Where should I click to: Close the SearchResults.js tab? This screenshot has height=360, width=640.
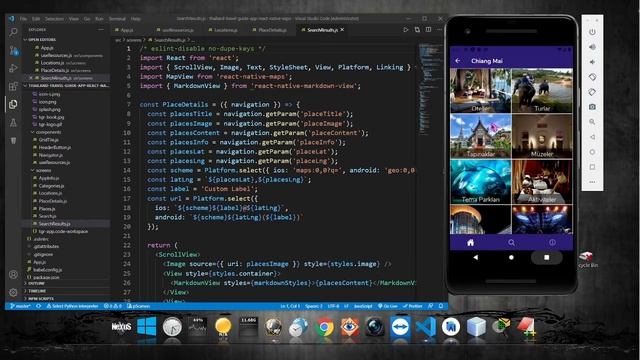[x=342, y=30]
